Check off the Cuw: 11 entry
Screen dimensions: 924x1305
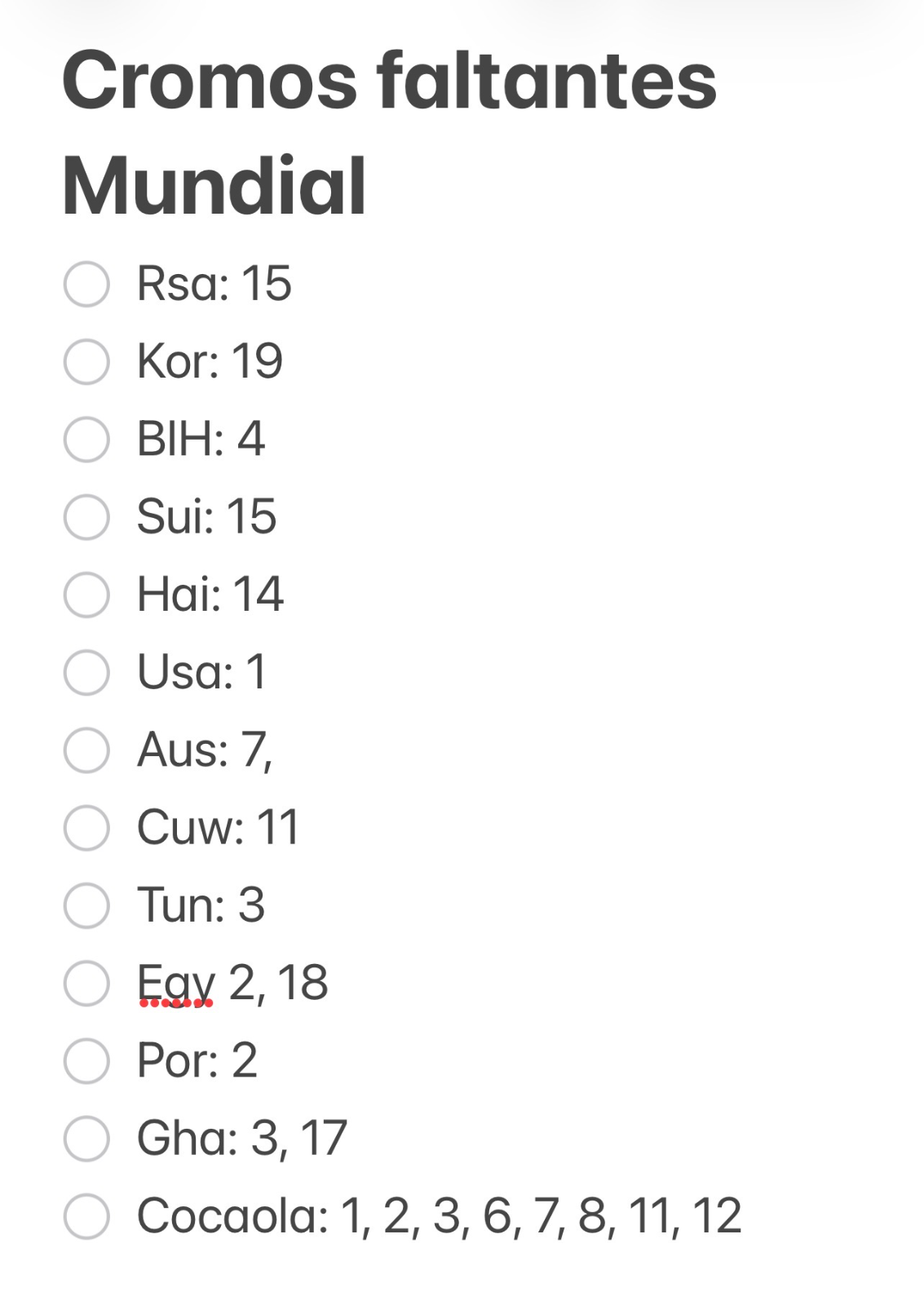tap(86, 827)
